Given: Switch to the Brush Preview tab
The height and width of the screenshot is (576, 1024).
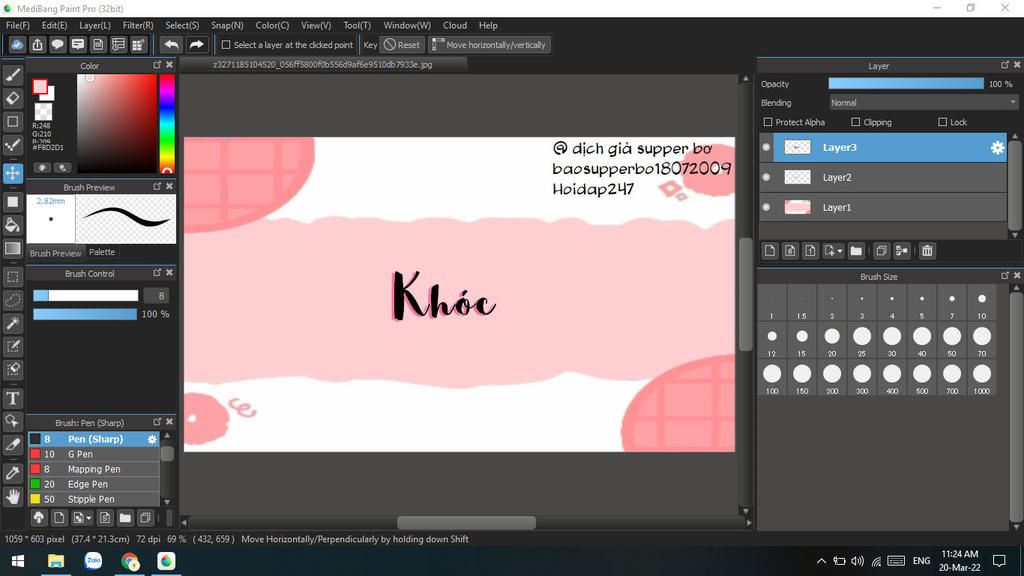Looking at the screenshot, I should click(56, 253).
